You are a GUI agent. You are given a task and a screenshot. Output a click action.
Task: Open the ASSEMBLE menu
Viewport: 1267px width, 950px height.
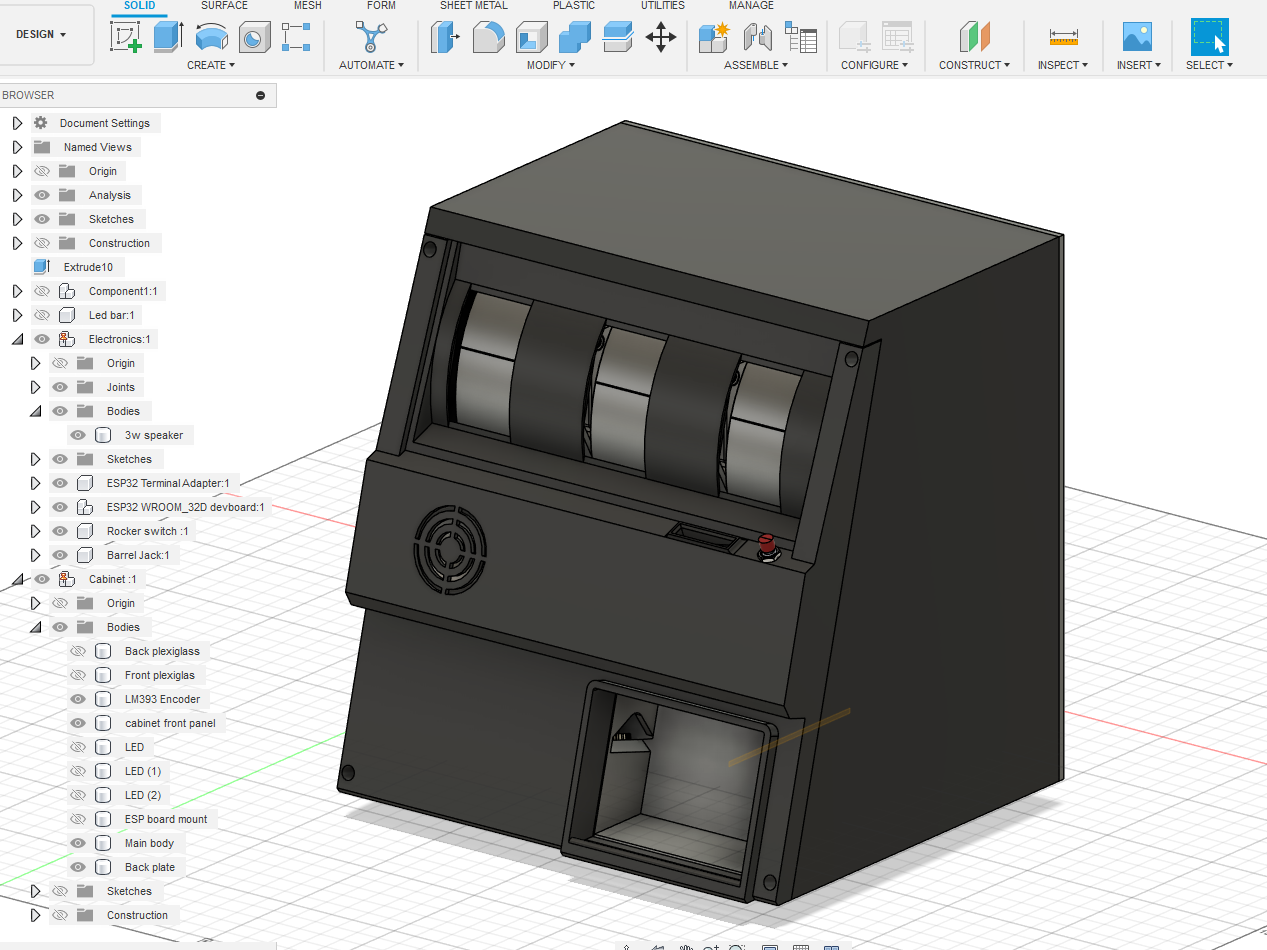(x=756, y=65)
